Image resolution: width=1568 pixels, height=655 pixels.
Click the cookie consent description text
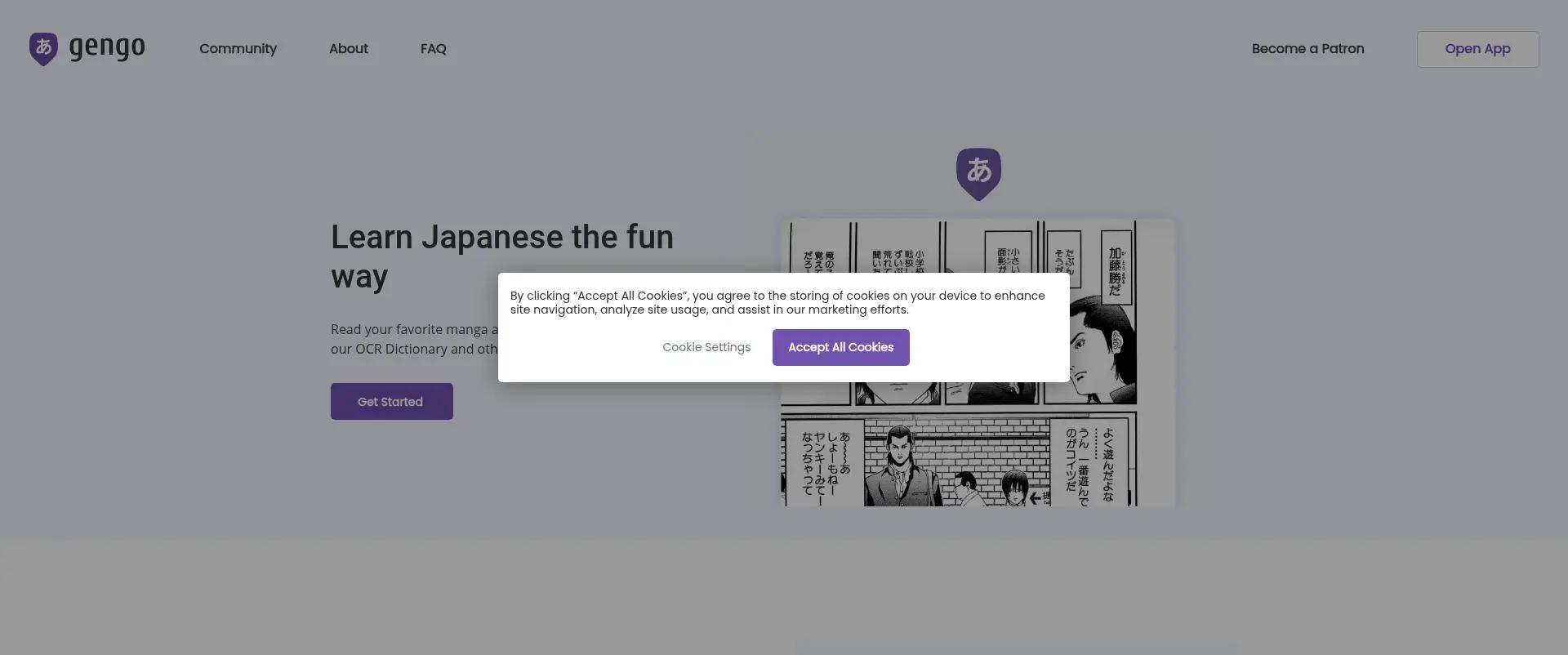777,302
